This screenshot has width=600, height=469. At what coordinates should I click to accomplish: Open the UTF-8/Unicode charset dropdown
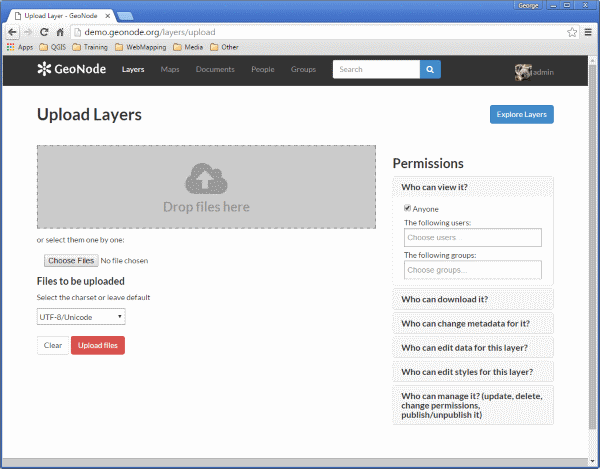click(81, 317)
